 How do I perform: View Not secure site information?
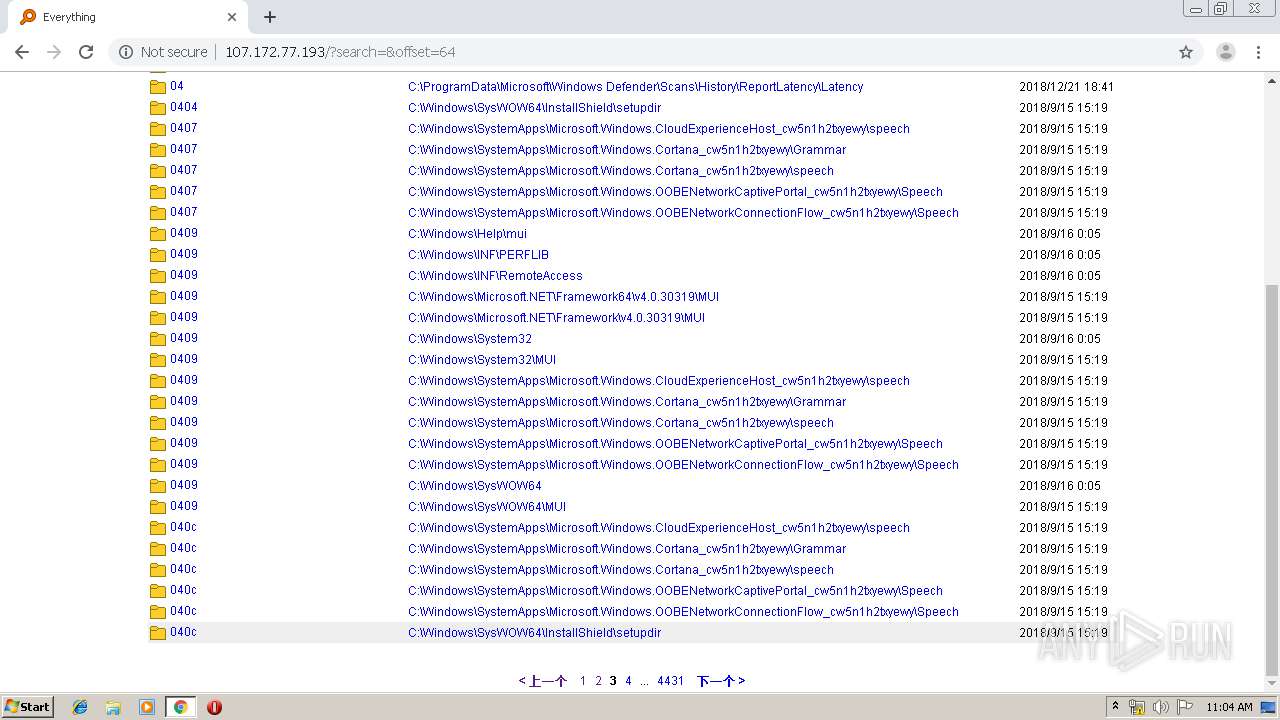[x=164, y=52]
